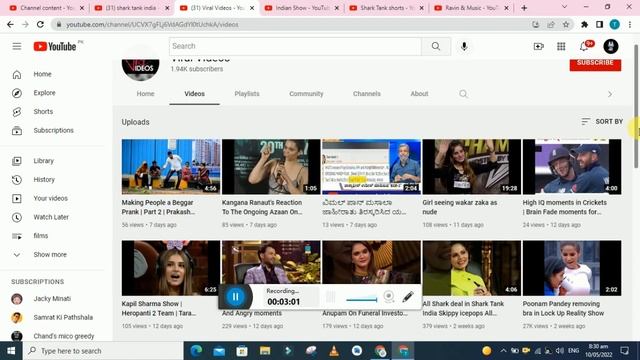Screen dimensions: 640x360
Task: Open Poonam Pandey Lock Up thumbnail
Action: point(572,268)
